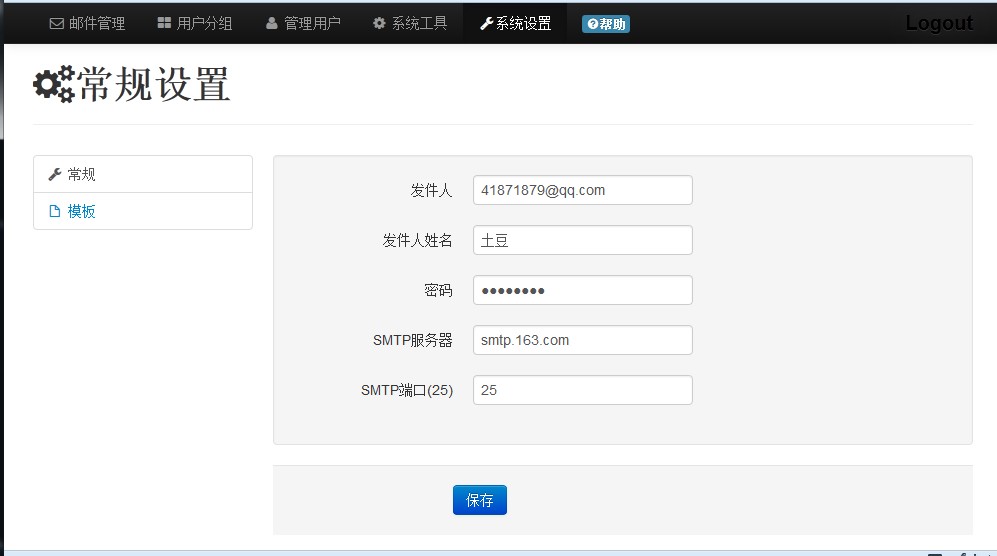Click the envelope icon beside 邮件管理
This screenshot has width=997, height=556.
click(x=57, y=23)
